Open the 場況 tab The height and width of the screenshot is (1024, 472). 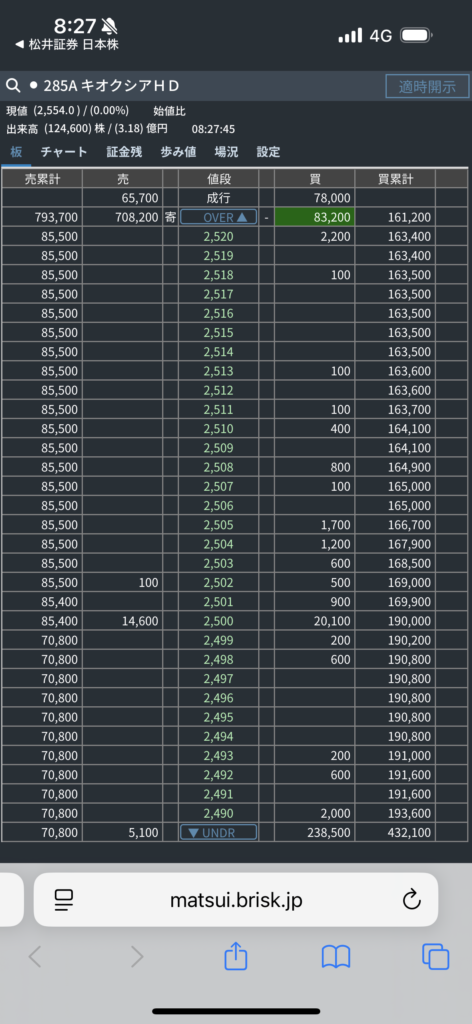tap(227, 152)
